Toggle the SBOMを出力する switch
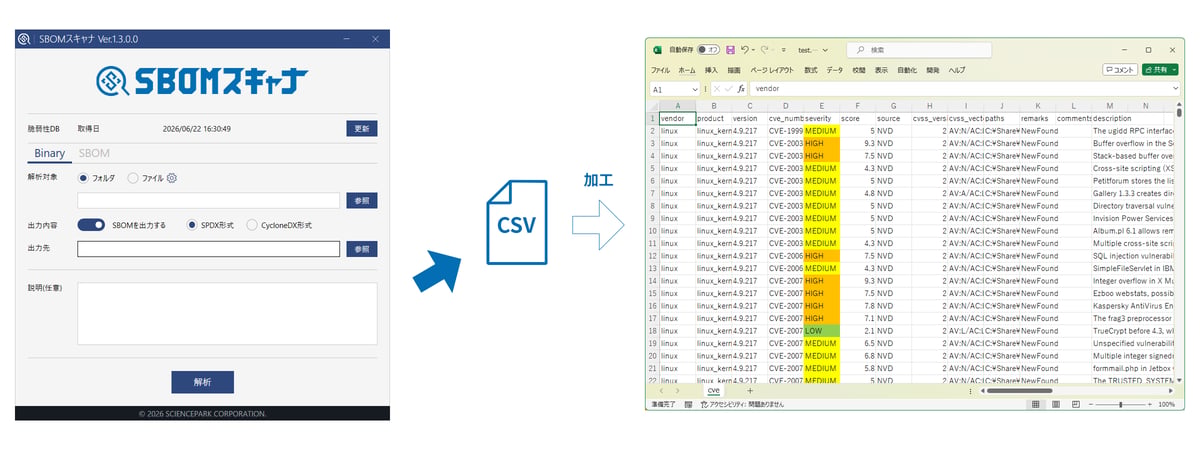The width and height of the screenshot is (1200, 450). point(91,225)
